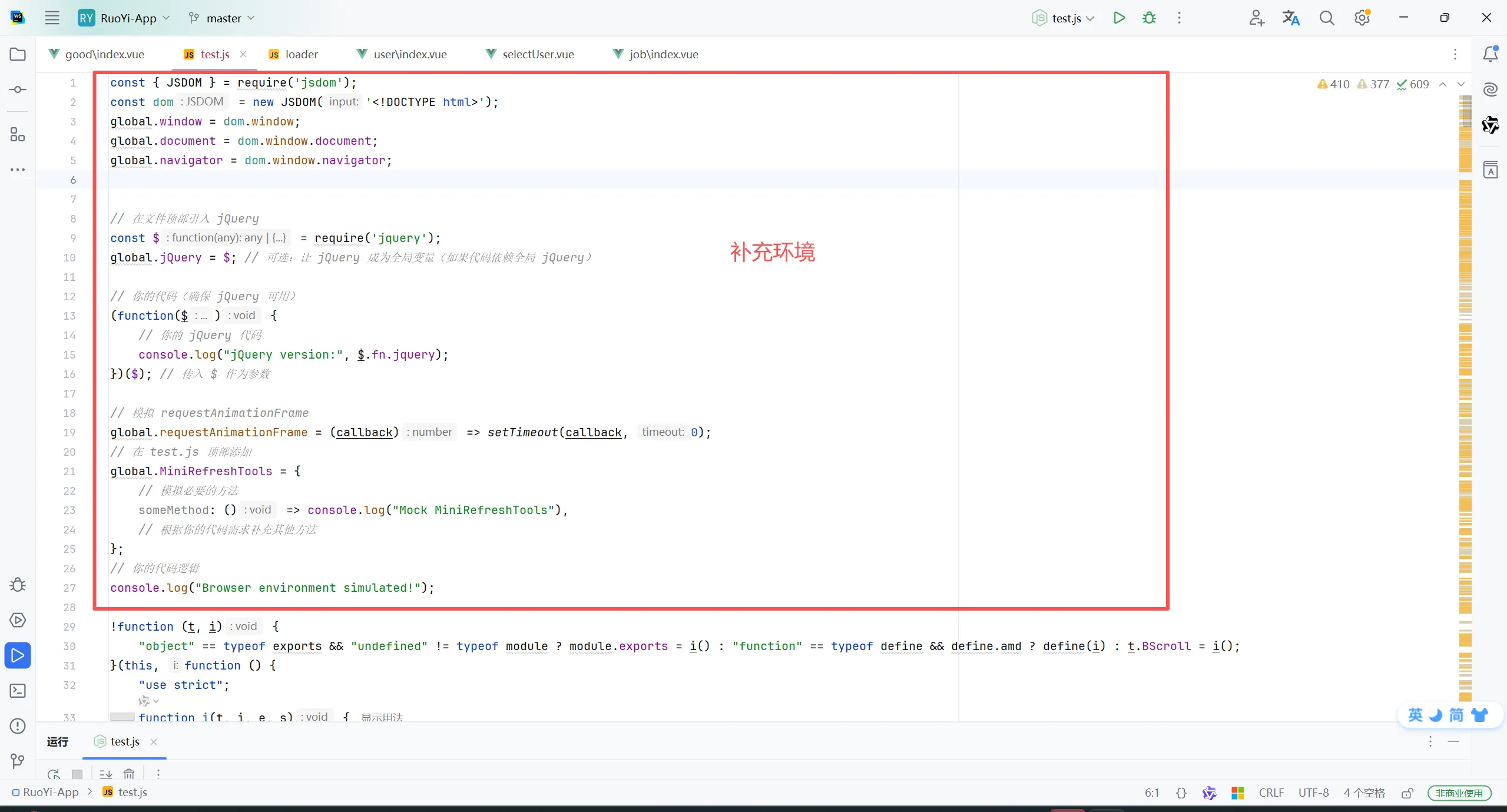Switch to the selectUser.vue tab
The width and height of the screenshot is (1507, 812).
538,54
